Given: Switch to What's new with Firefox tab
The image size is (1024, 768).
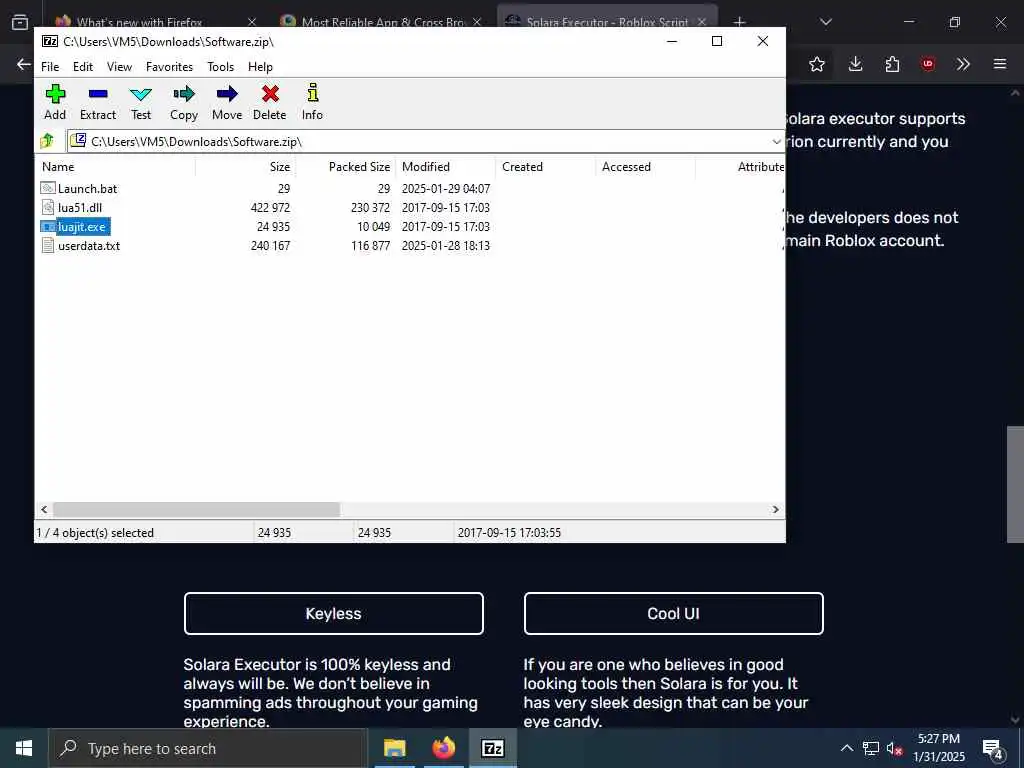Looking at the screenshot, I should coord(138,22).
